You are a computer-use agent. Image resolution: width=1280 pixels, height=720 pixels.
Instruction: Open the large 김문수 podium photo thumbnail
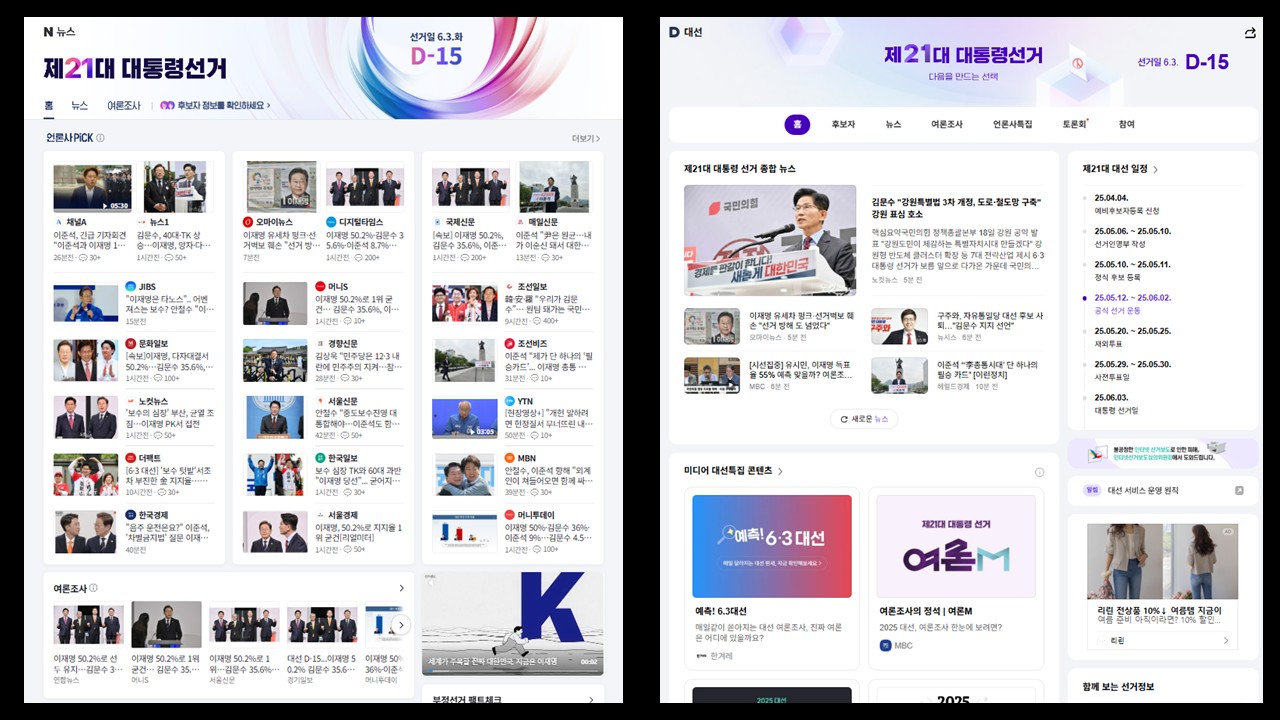point(770,240)
